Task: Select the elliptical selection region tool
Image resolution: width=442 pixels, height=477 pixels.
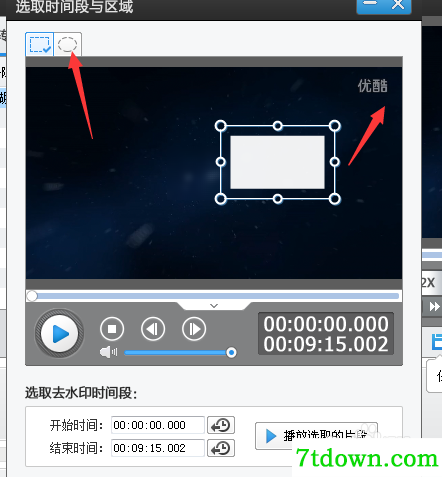Action: tap(67, 44)
